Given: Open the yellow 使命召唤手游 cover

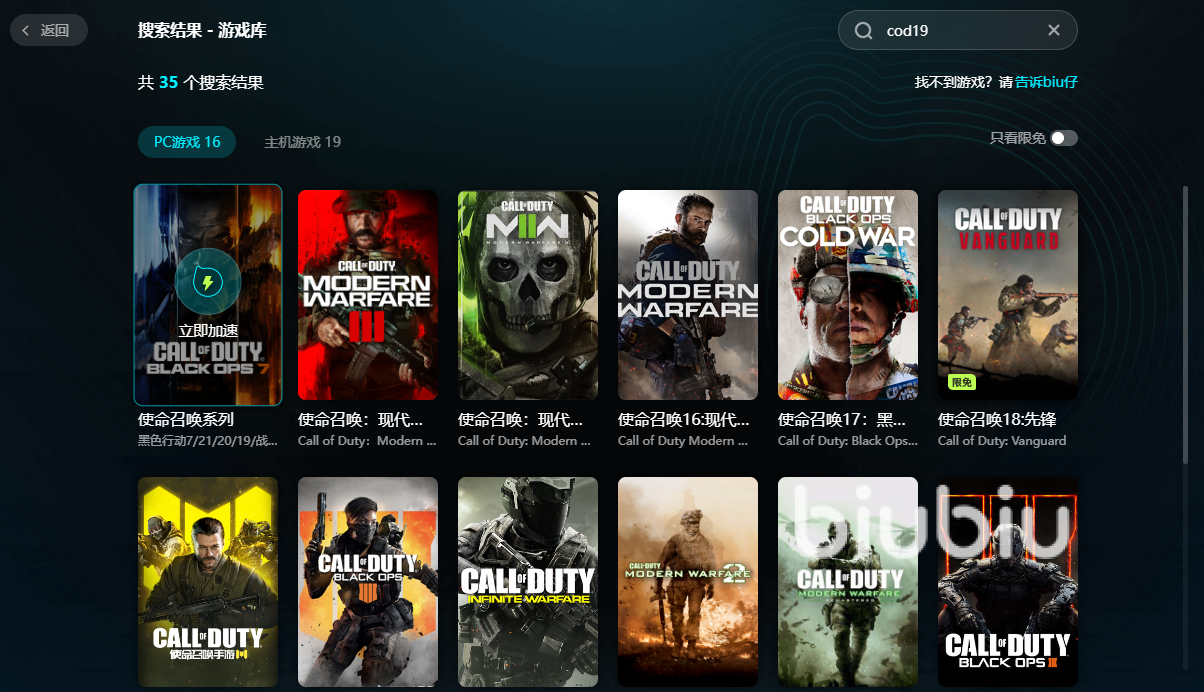Looking at the screenshot, I should 208,582.
